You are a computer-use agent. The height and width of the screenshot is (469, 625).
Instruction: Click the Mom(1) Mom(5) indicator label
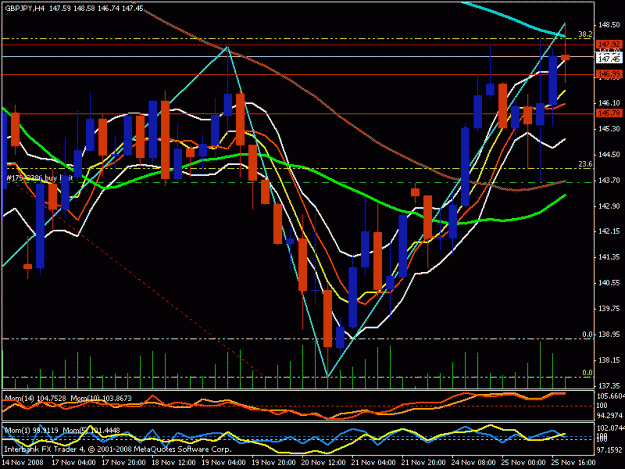point(62,430)
